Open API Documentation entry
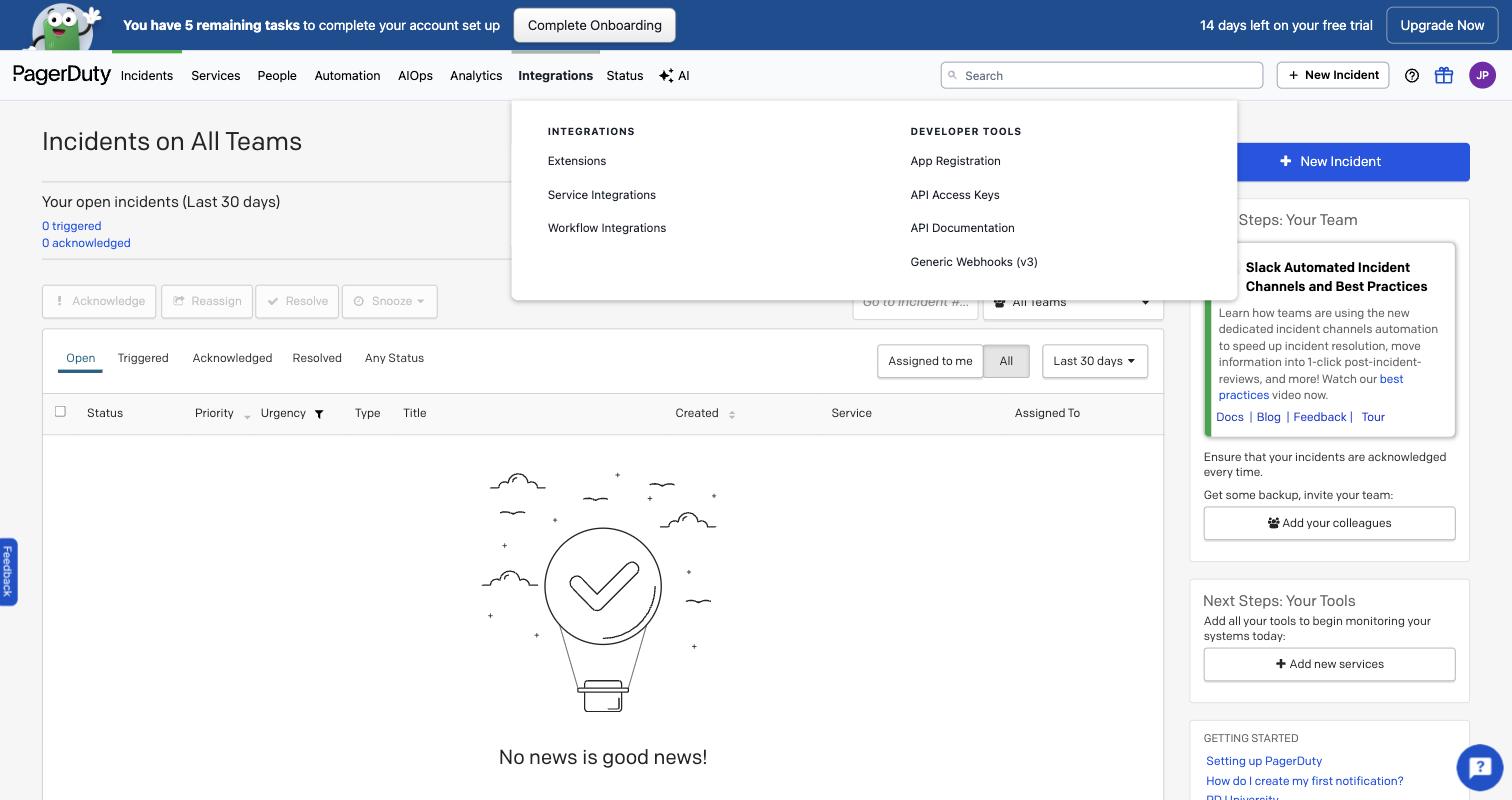 (x=962, y=228)
